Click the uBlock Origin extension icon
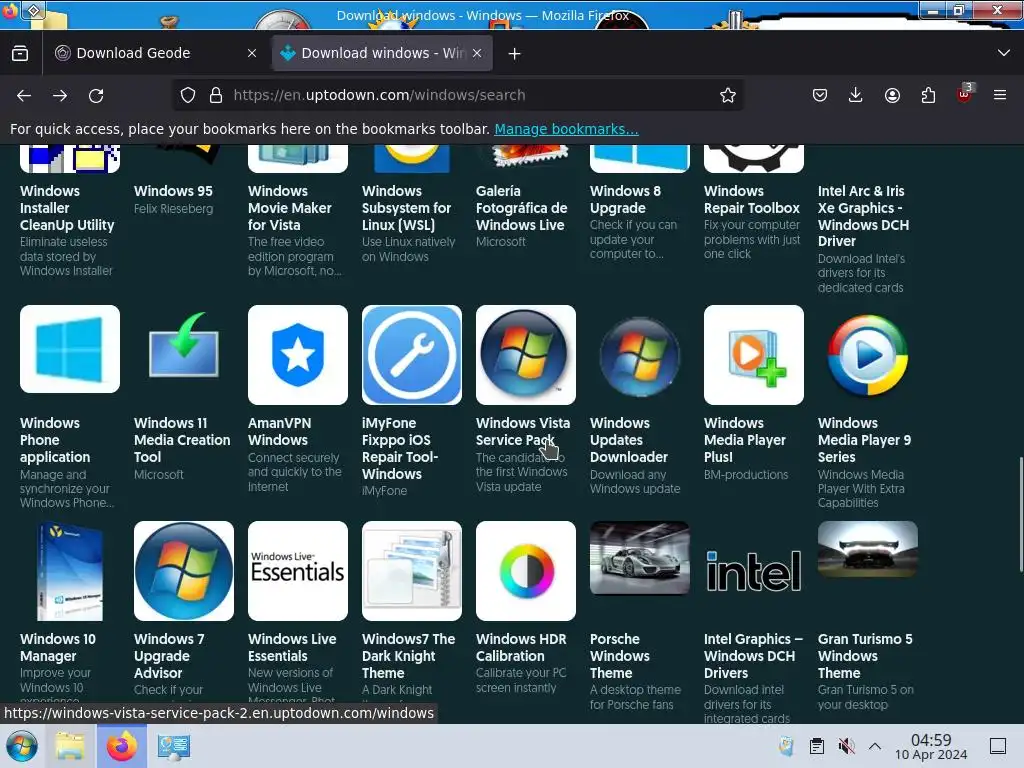The width and height of the screenshot is (1024, 768). (965, 94)
